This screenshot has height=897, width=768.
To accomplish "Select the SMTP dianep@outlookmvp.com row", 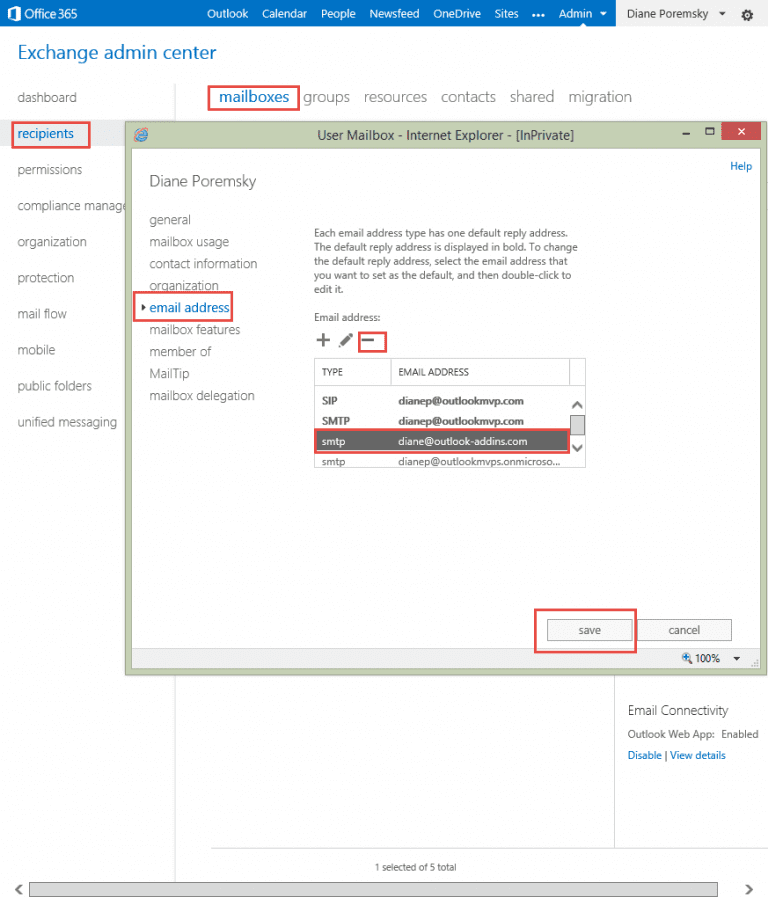I will tap(442, 421).
